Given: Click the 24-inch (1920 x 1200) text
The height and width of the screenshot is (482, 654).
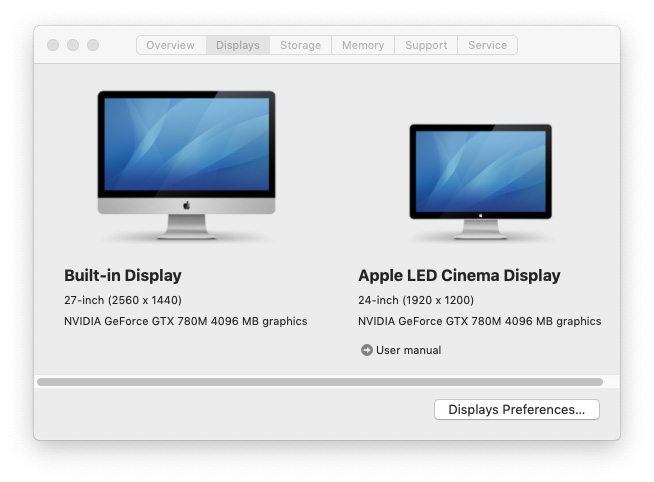Looking at the screenshot, I should [416, 300].
